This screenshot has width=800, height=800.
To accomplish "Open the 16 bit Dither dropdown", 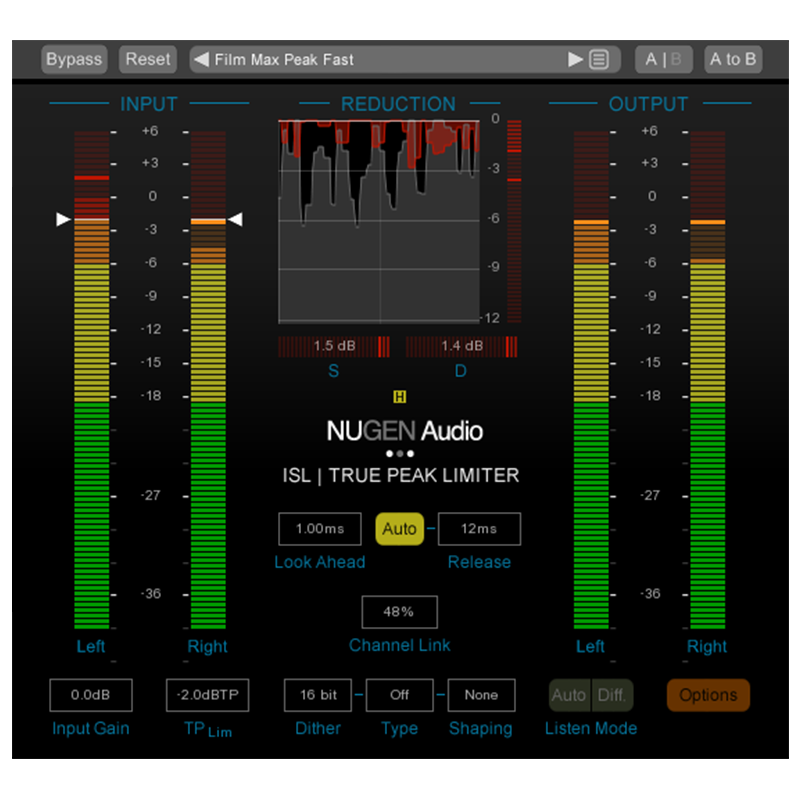I will [318, 695].
